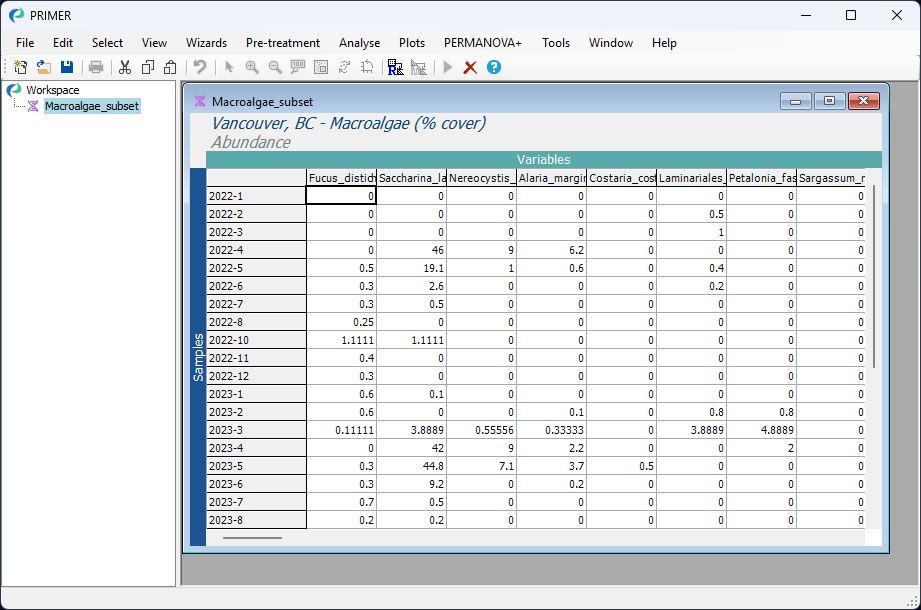Stop the current task with the red X
Viewport: 921px width, 610px height.
coord(470,67)
